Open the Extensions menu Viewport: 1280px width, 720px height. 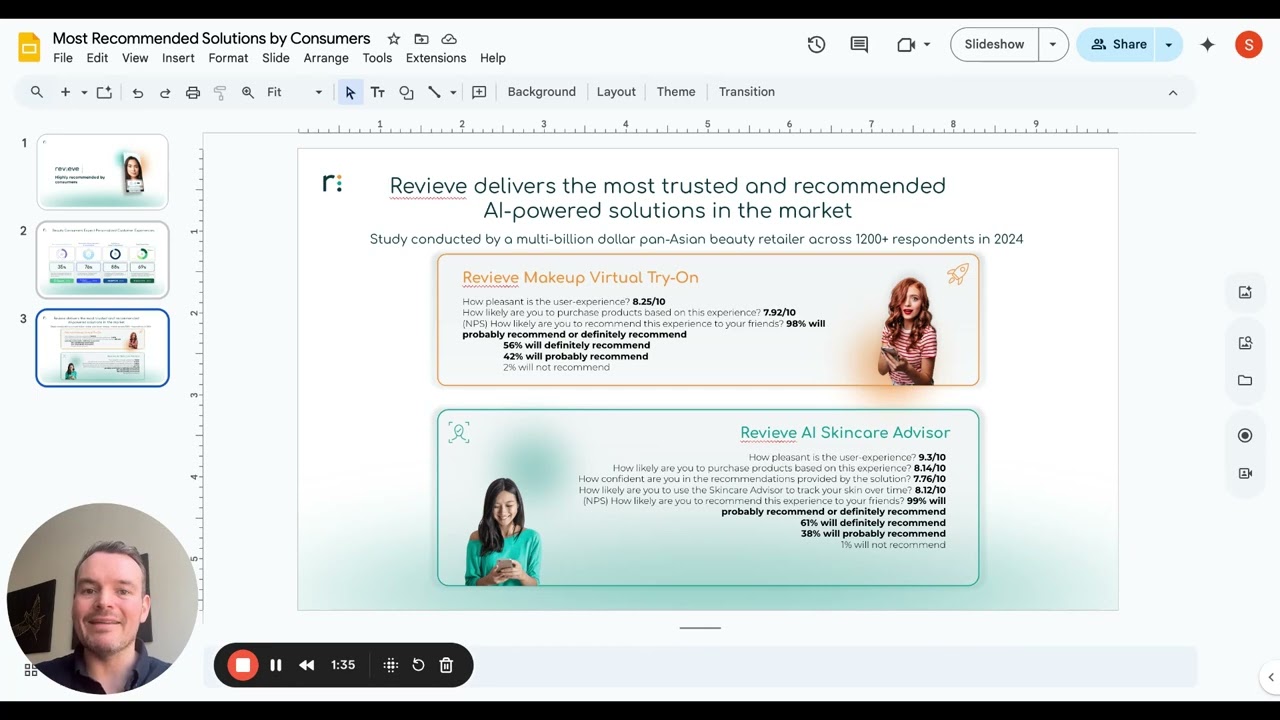436,58
